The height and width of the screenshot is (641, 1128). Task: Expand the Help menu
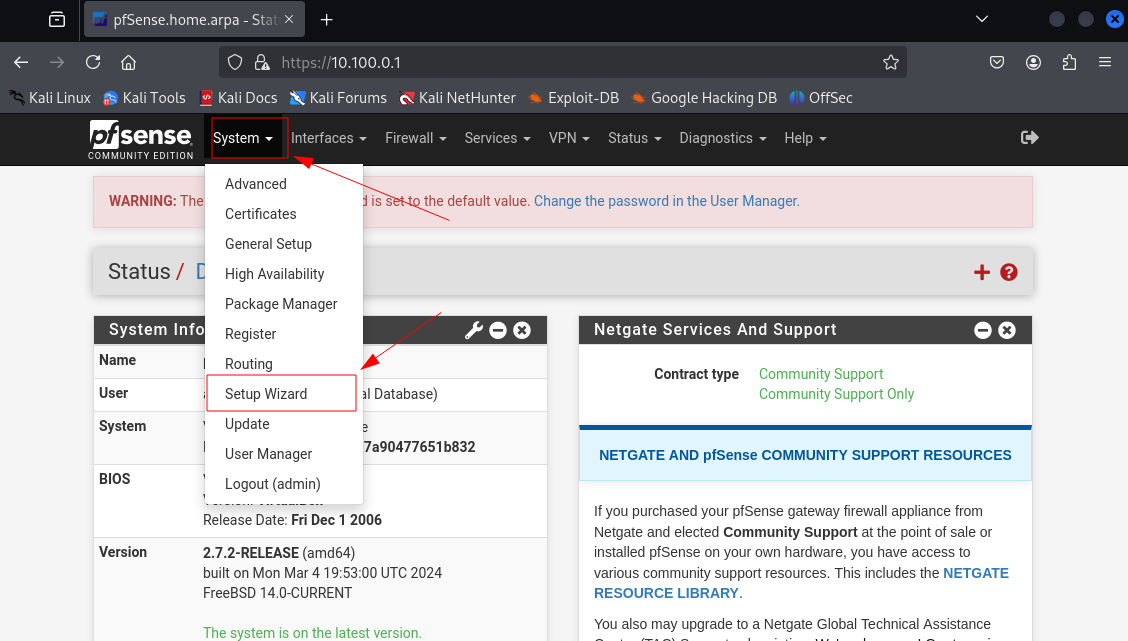tap(806, 138)
